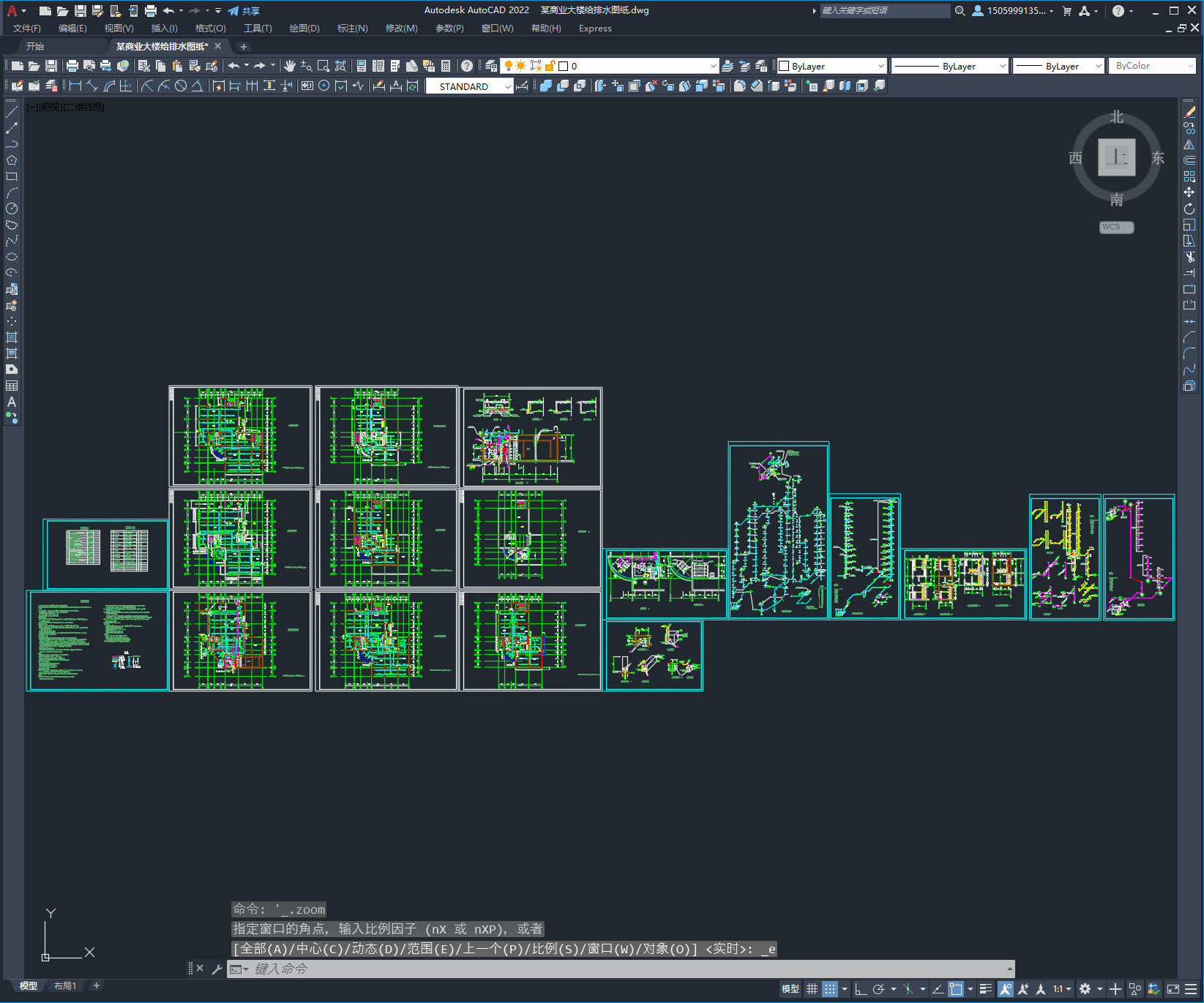Screen dimensions: 1204x1003
Task: Switch to the 开始 tab
Action: pos(35,46)
